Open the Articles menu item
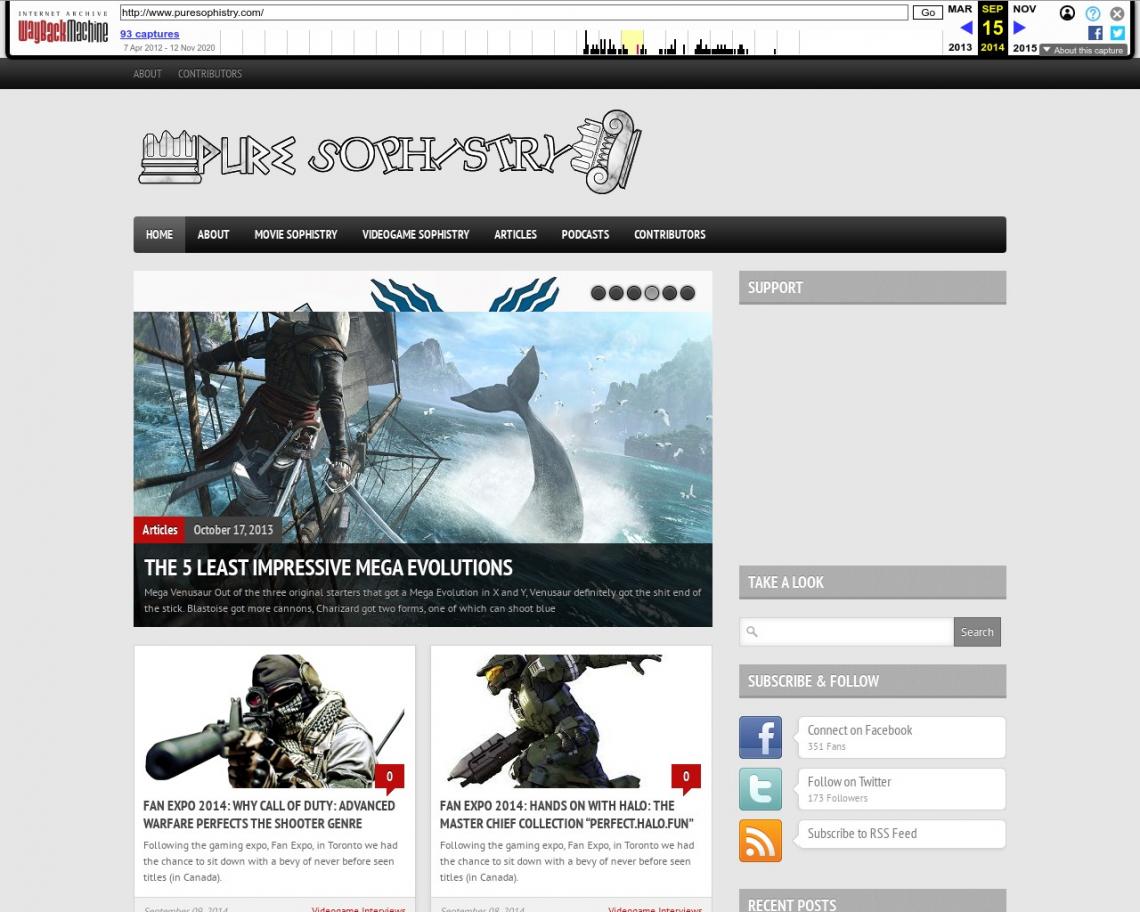 coord(515,235)
